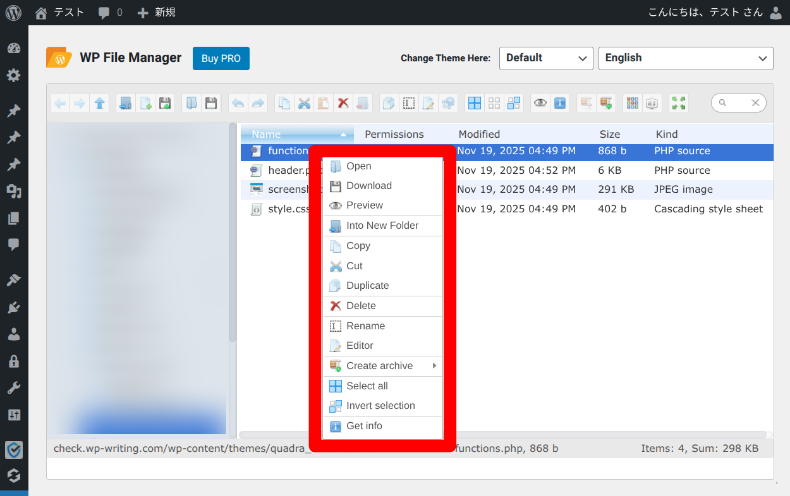Choose Invert selection from context menu
The height and width of the screenshot is (496, 790).
(x=382, y=406)
